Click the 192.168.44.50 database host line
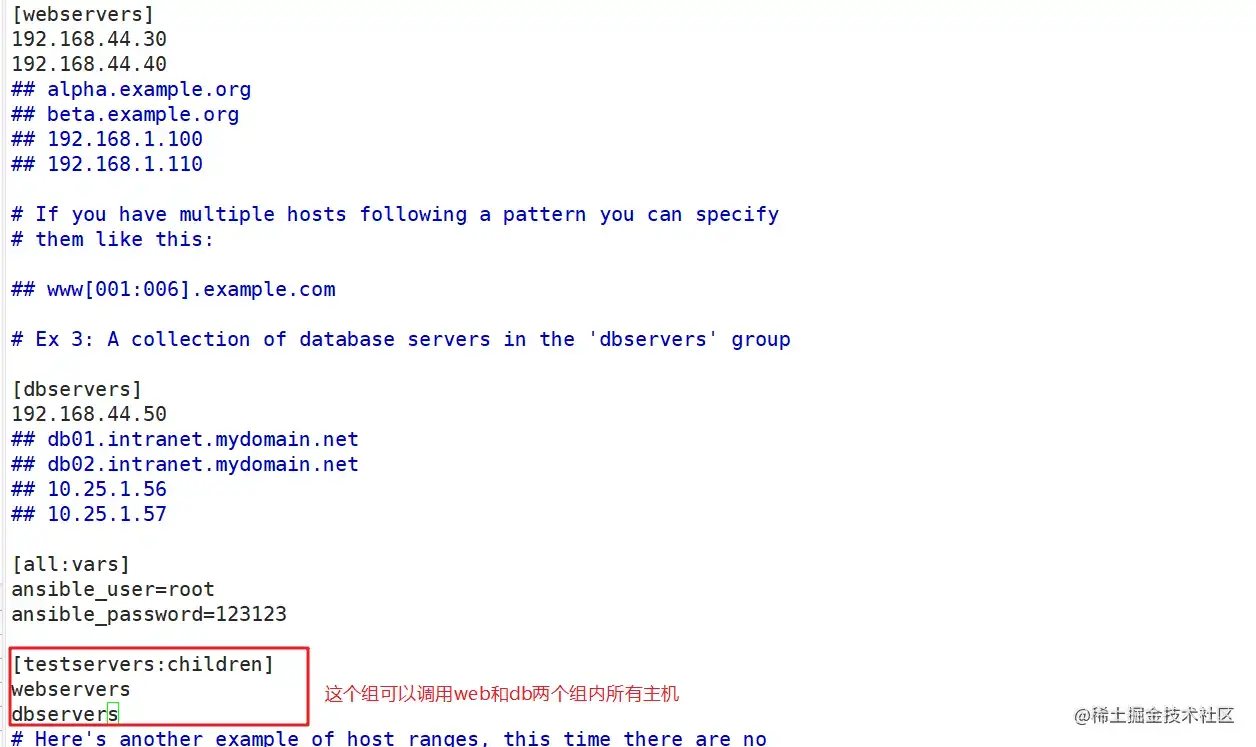 tap(89, 415)
